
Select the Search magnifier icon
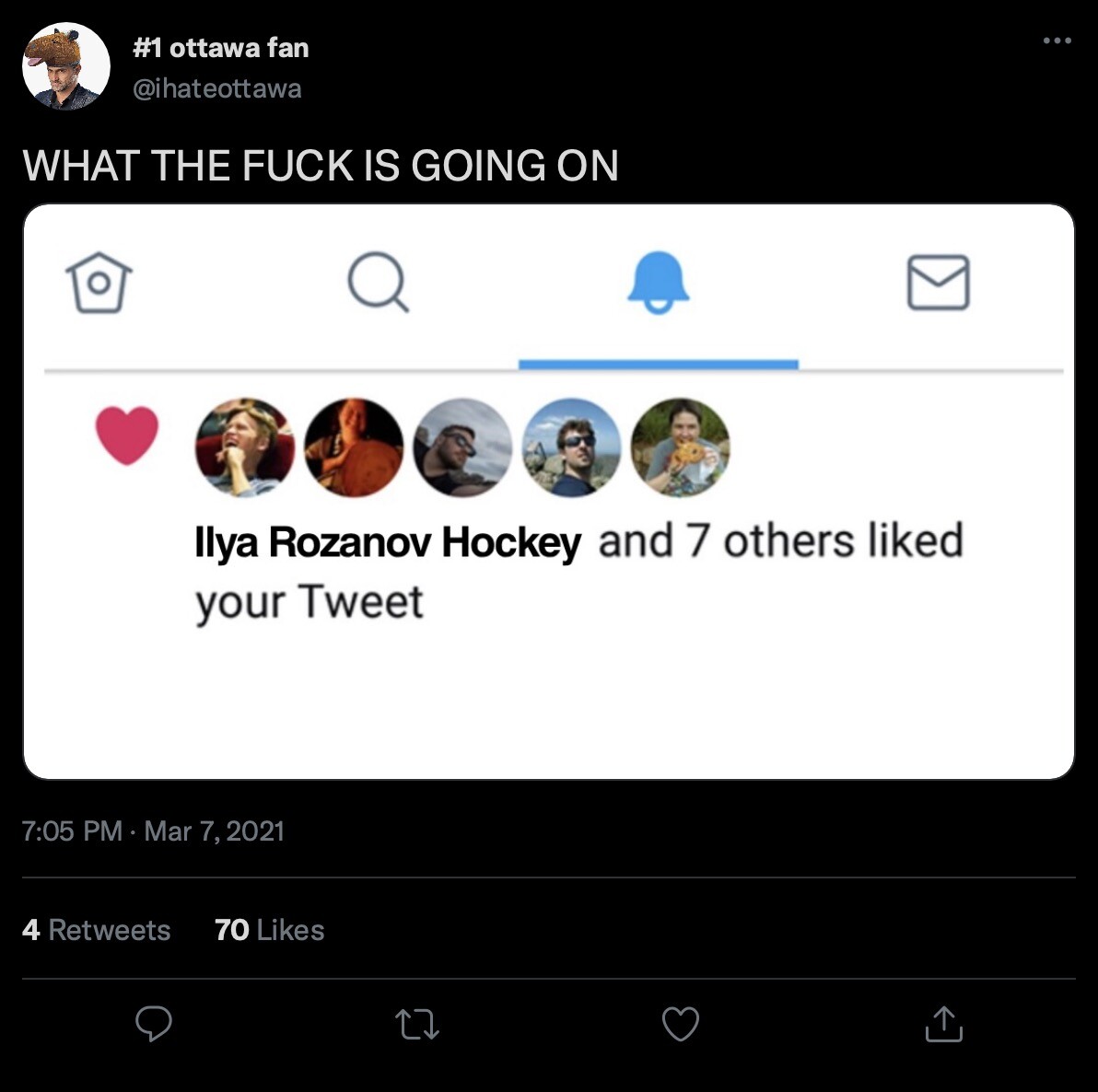tap(380, 285)
